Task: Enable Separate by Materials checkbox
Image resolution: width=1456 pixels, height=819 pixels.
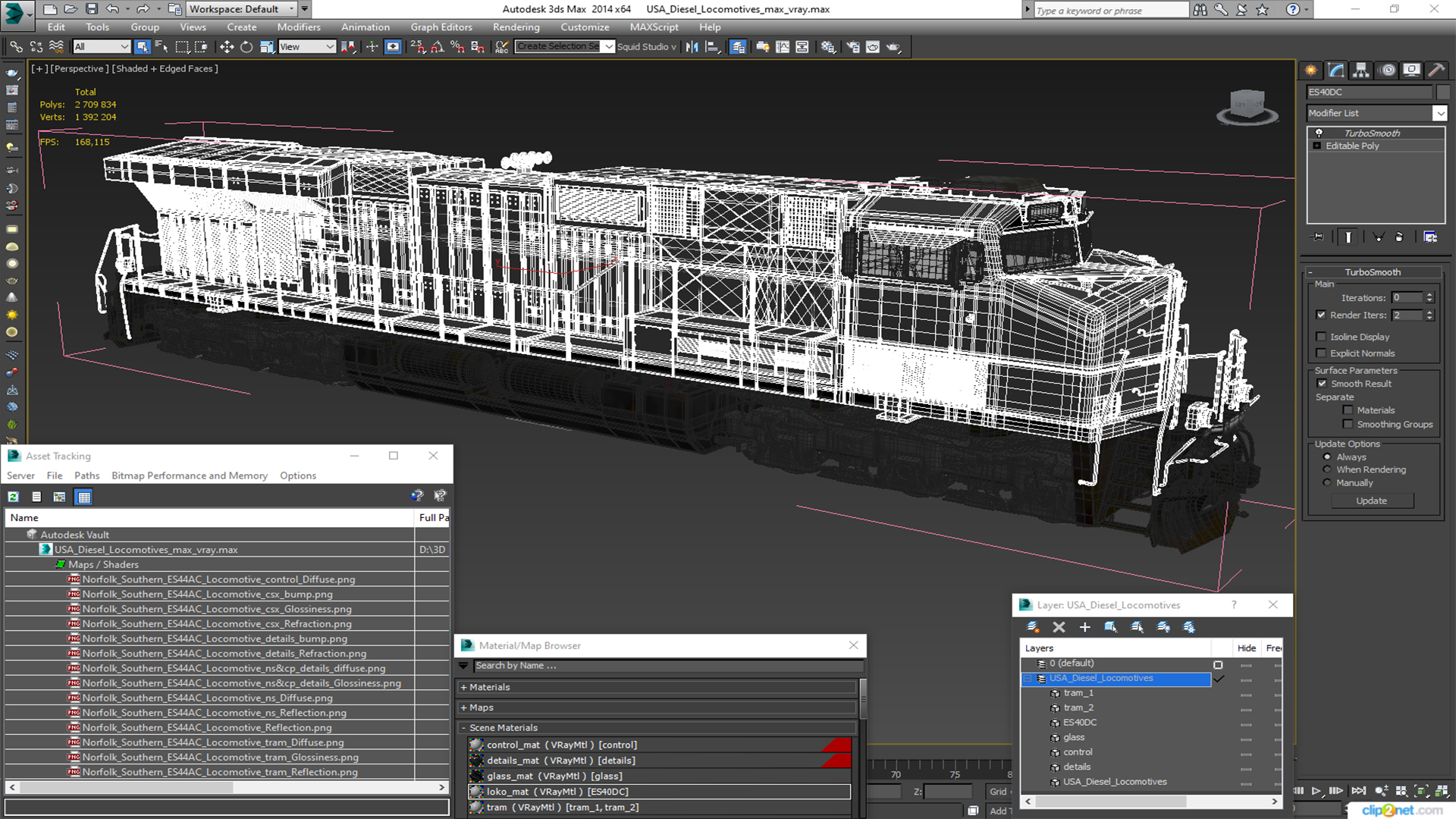Action: (1348, 410)
